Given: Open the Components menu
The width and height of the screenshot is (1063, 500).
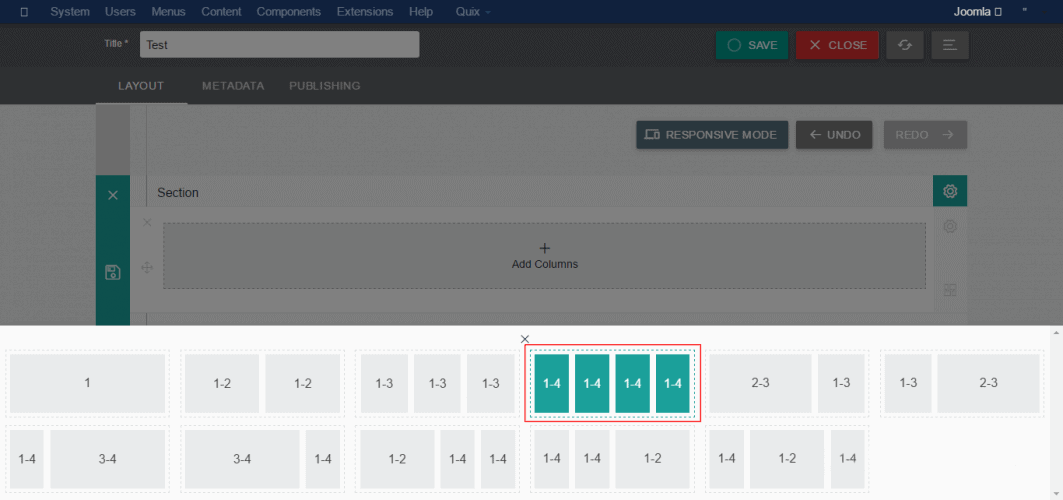Looking at the screenshot, I should (x=288, y=12).
